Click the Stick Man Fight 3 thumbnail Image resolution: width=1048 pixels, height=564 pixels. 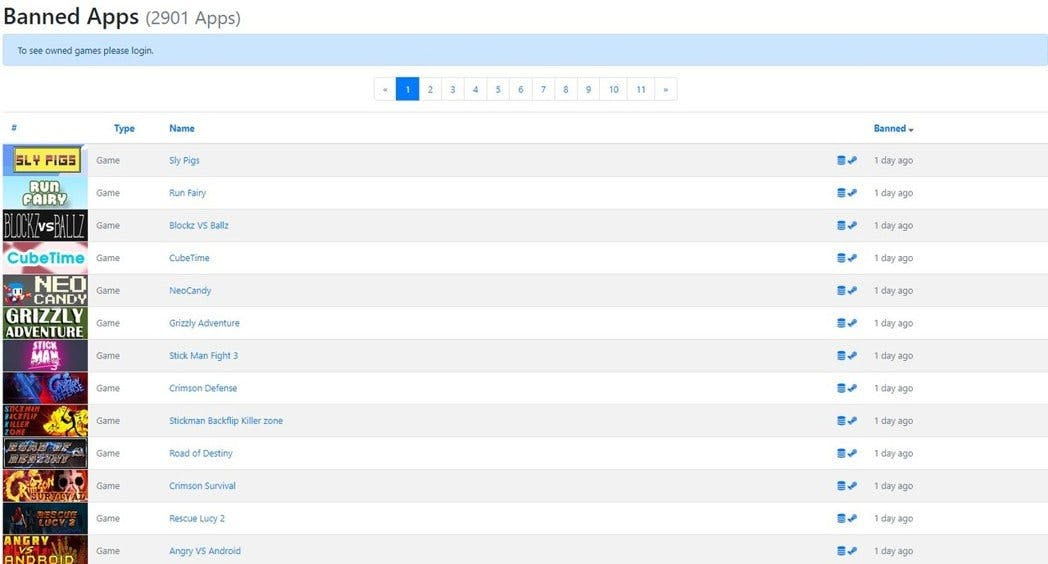45,356
